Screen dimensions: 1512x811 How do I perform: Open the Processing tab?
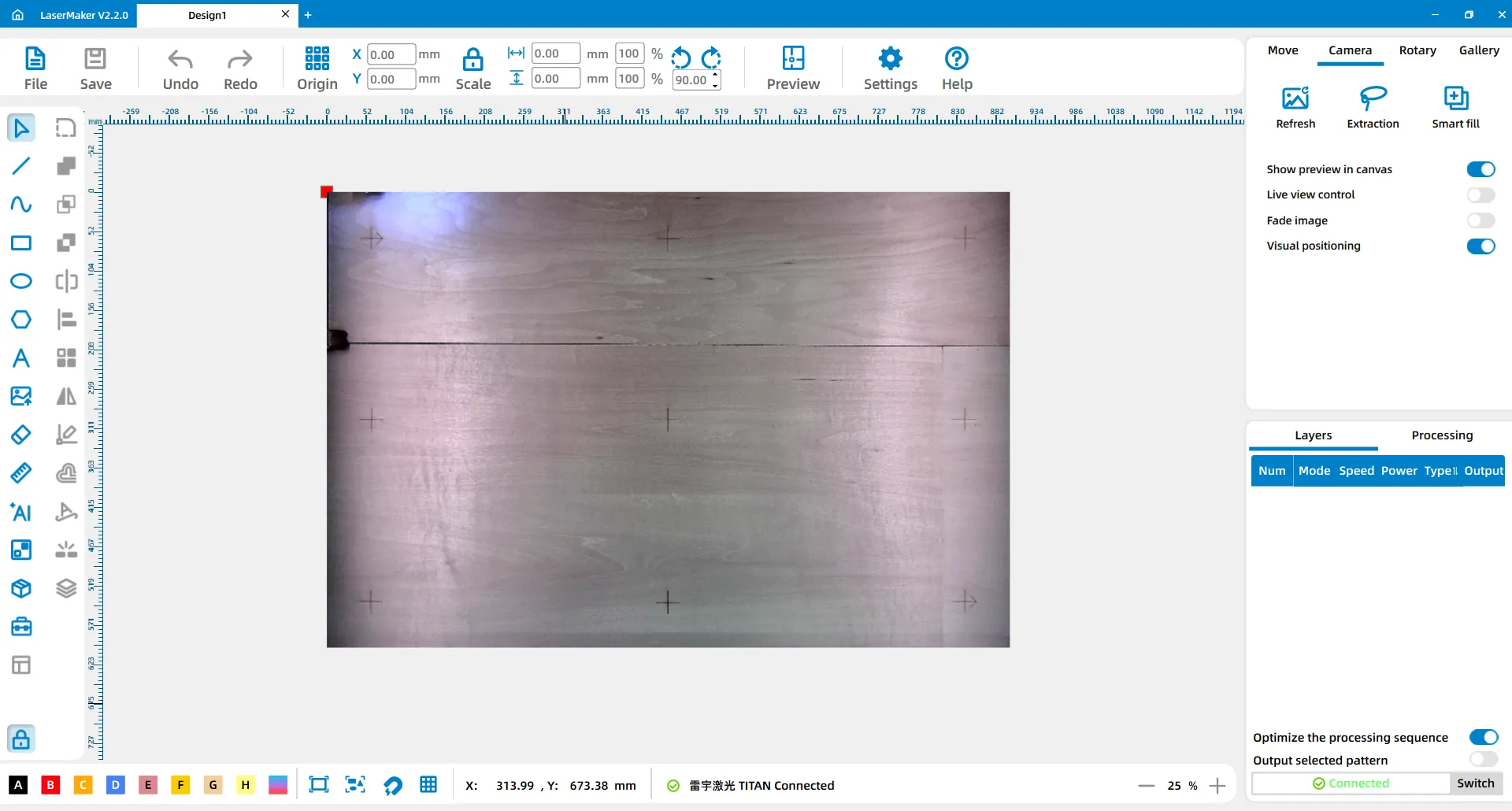(x=1441, y=435)
